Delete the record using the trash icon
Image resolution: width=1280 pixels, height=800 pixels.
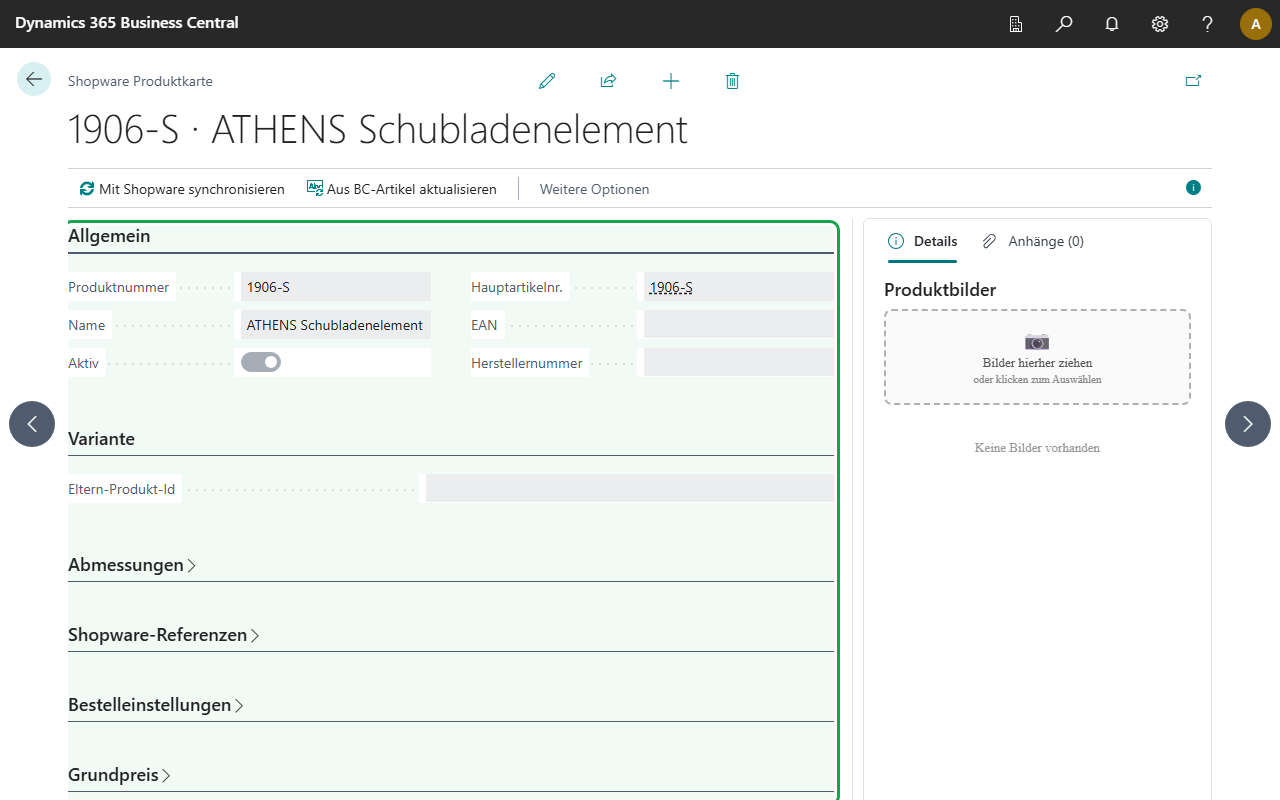pyautogui.click(x=732, y=81)
